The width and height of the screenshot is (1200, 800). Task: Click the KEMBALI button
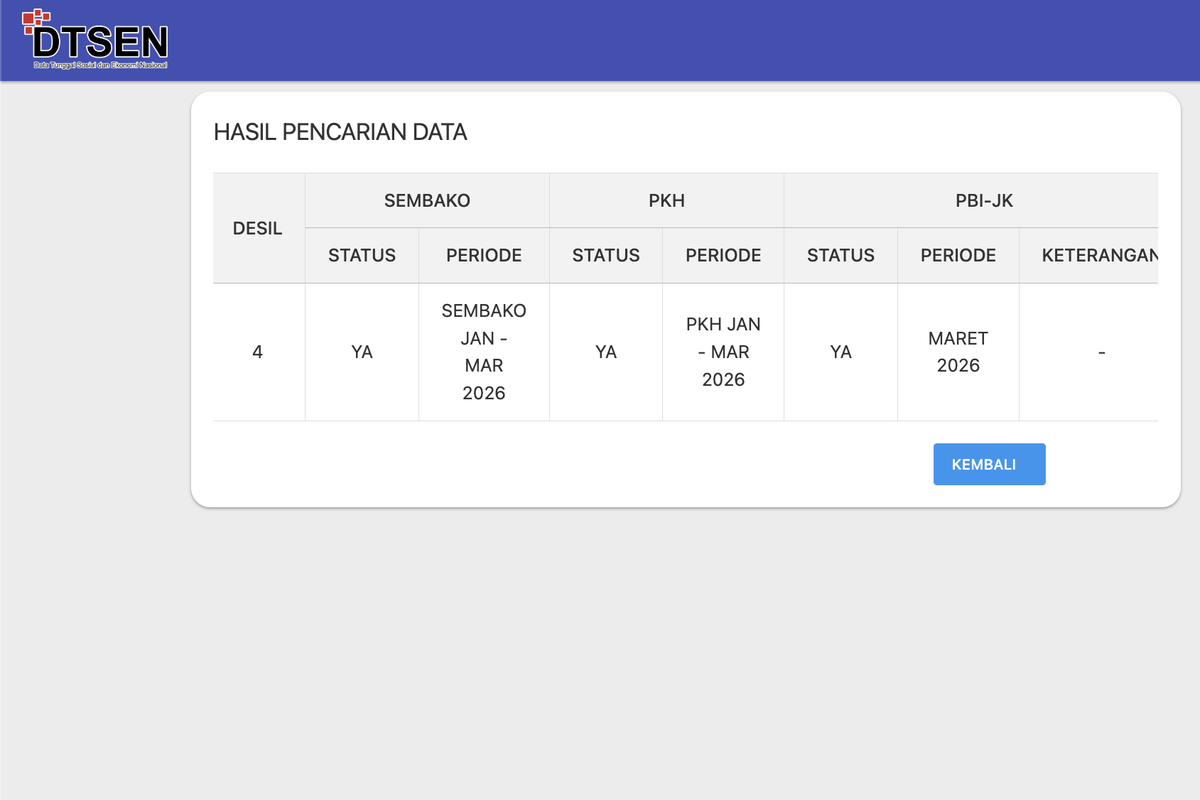(989, 464)
